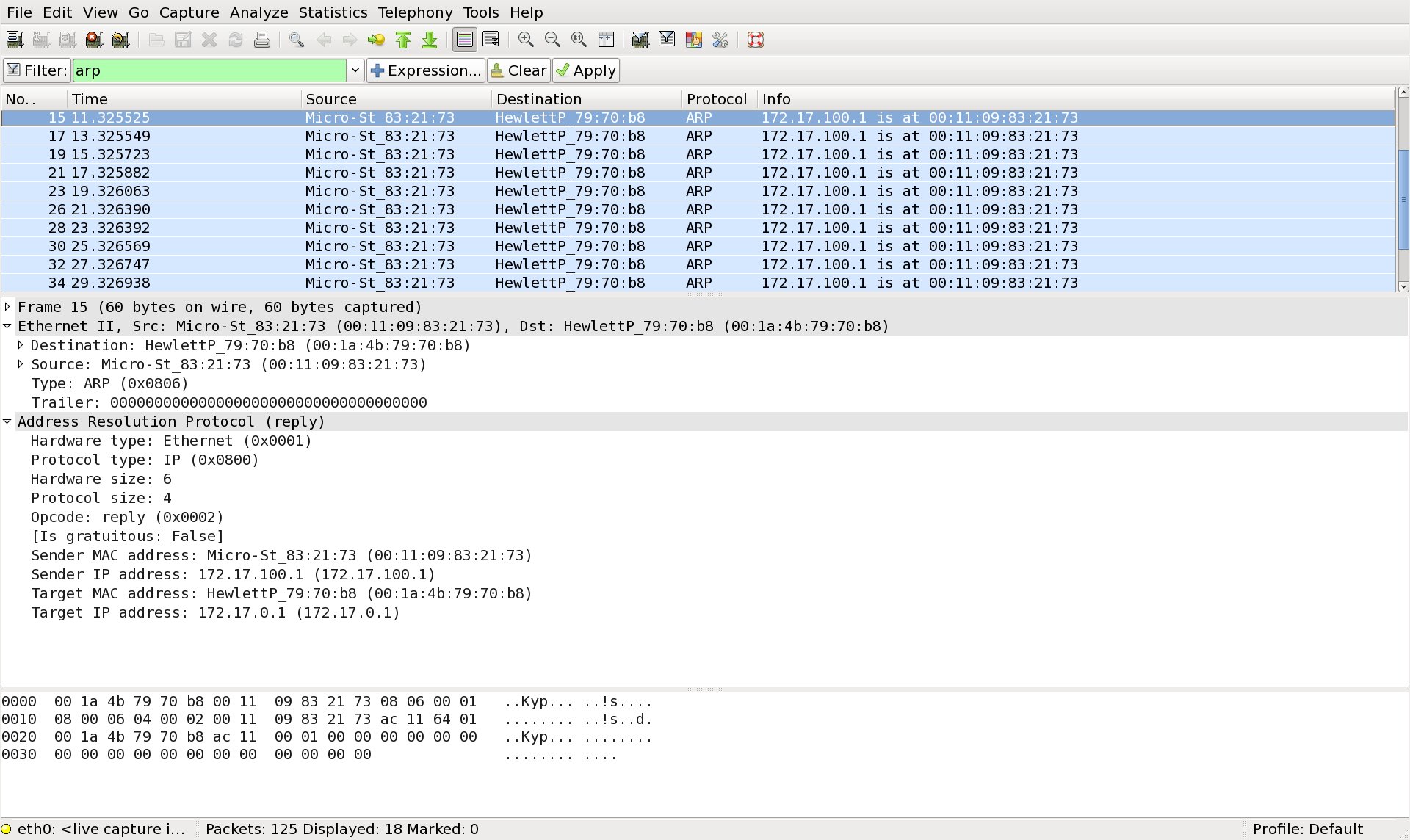
Task: Toggle colorize packet list button
Action: pos(464,40)
